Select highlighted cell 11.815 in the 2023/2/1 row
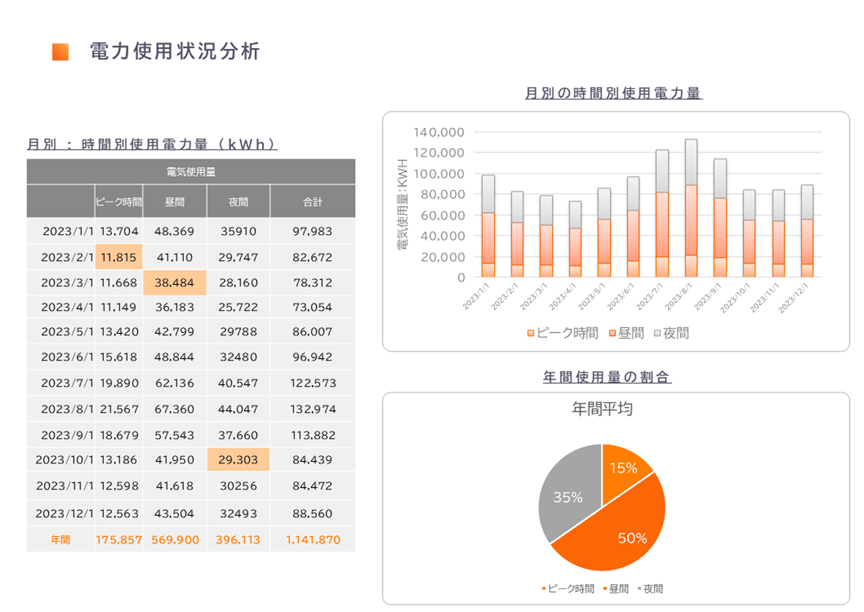Image resolution: width=864 pixels, height=612 pixels. [x=119, y=258]
